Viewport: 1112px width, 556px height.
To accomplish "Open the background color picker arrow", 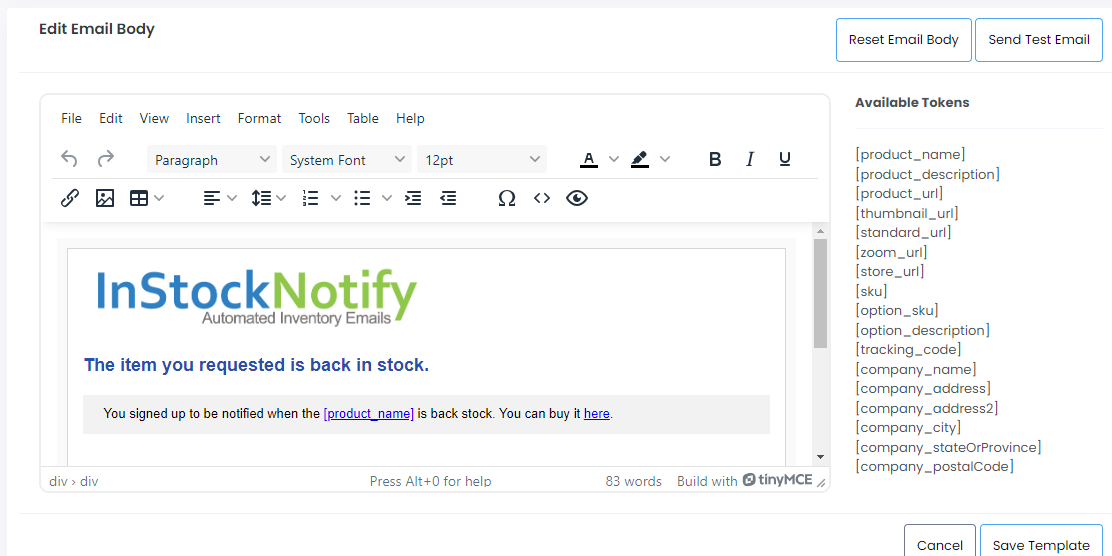I will click(665, 159).
